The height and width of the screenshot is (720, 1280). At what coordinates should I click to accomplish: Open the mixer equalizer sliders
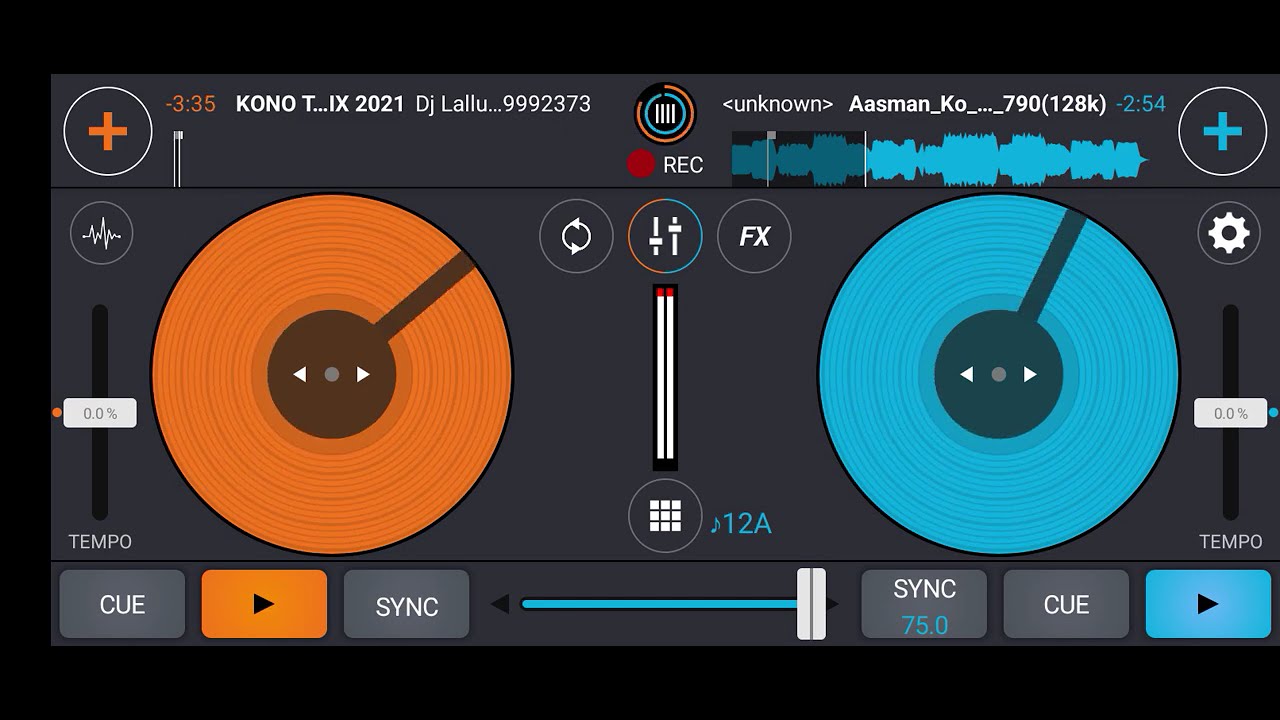665,237
